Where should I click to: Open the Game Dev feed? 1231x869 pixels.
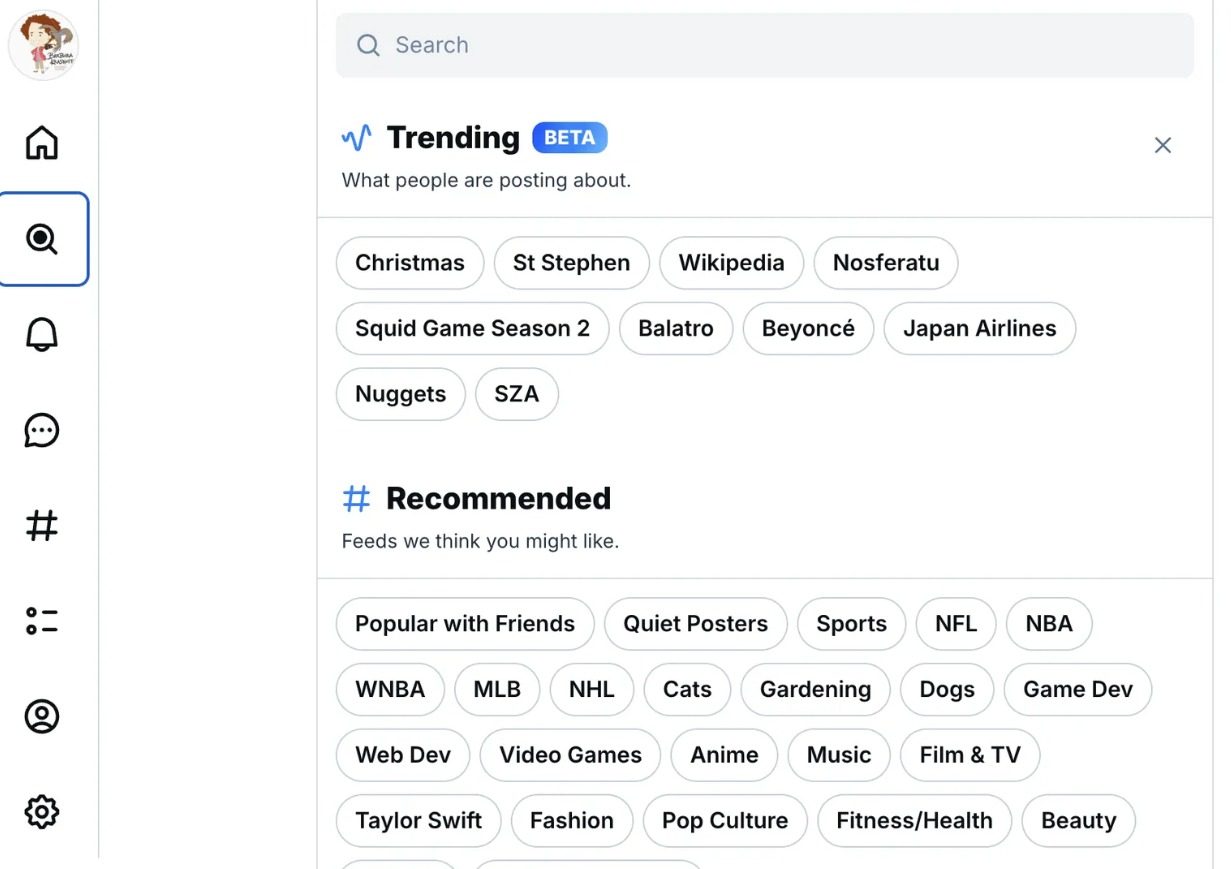pyautogui.click(x=1078, y=690)
